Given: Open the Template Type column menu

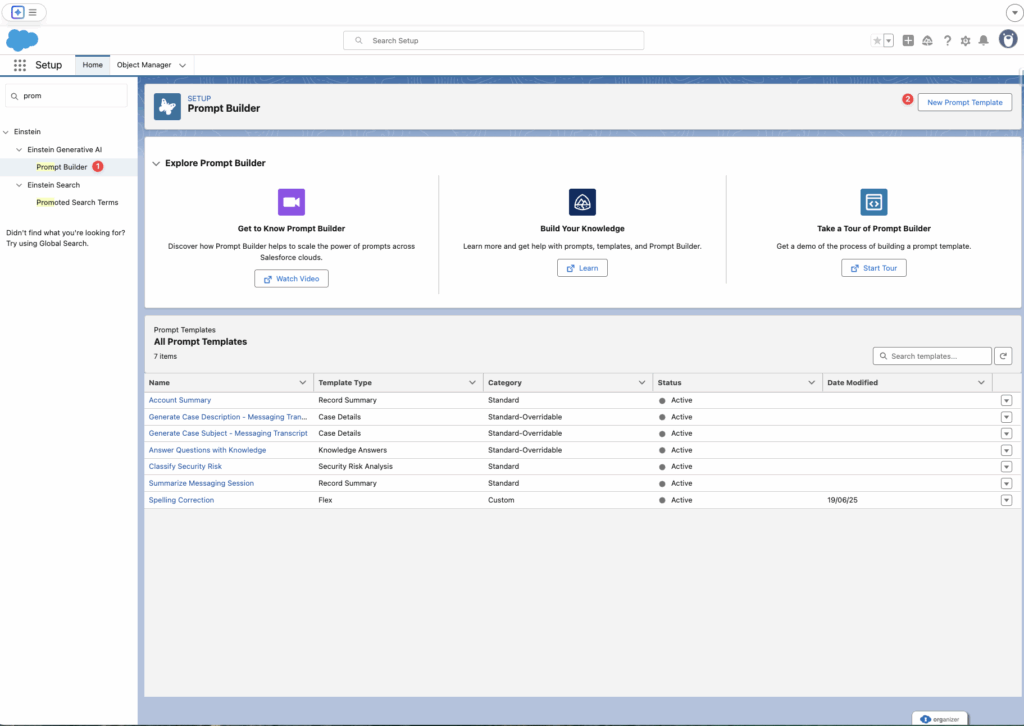Looking at the screenshot, I should coord(472,383).
